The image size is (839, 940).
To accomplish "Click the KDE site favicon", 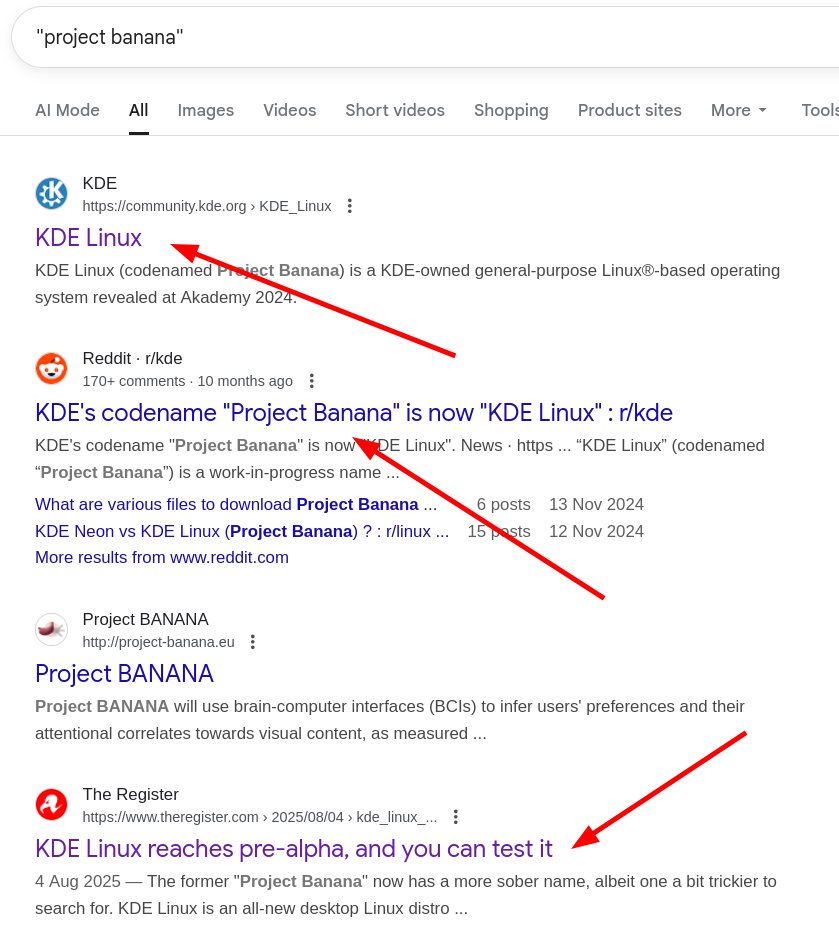I will (x=51, y=193).
